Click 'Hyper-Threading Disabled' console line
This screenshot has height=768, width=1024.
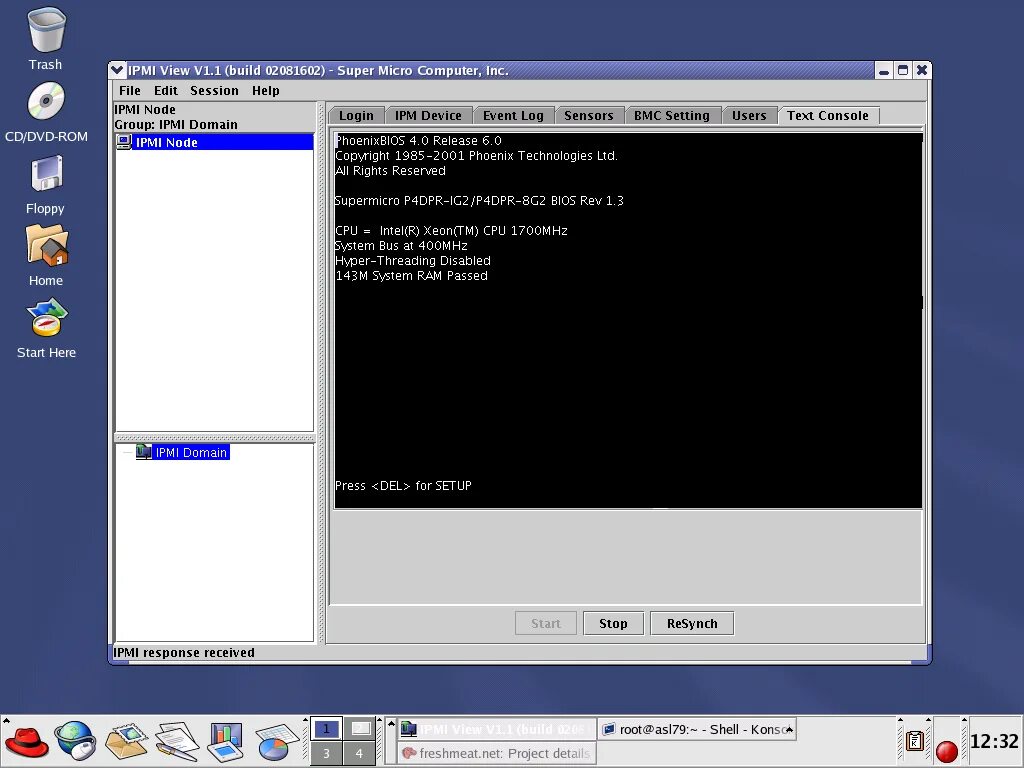pyautogui.click(x=413, y=261)
